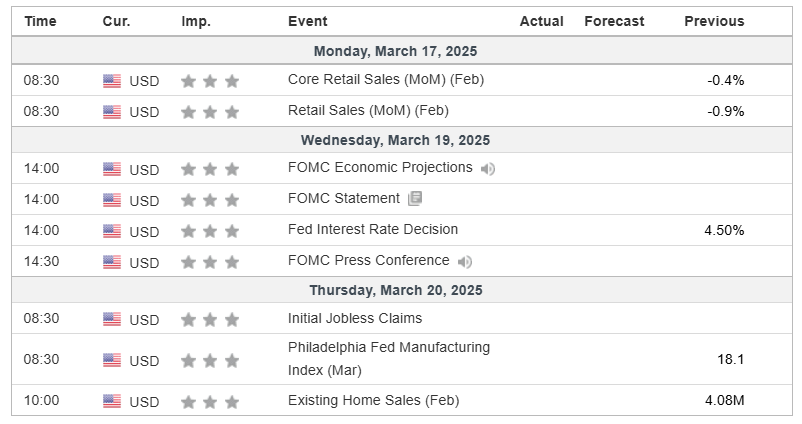Open the Fed Interest Rate Decision event
Viewport: 802px width, 424px height.
(373, 229)
